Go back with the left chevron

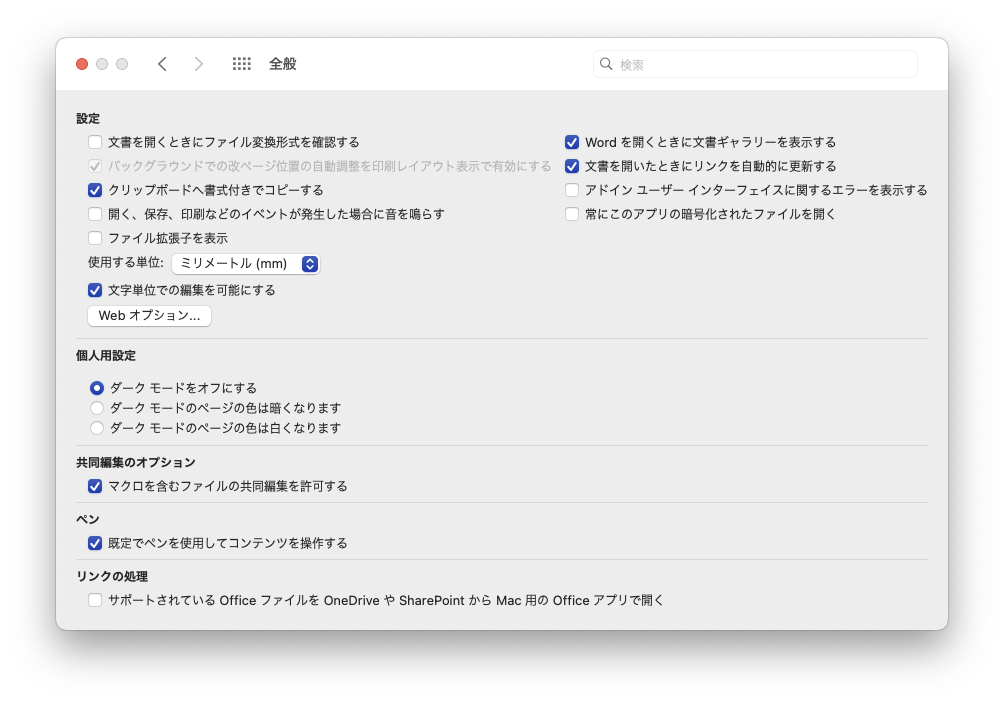[x=162, y=64]
